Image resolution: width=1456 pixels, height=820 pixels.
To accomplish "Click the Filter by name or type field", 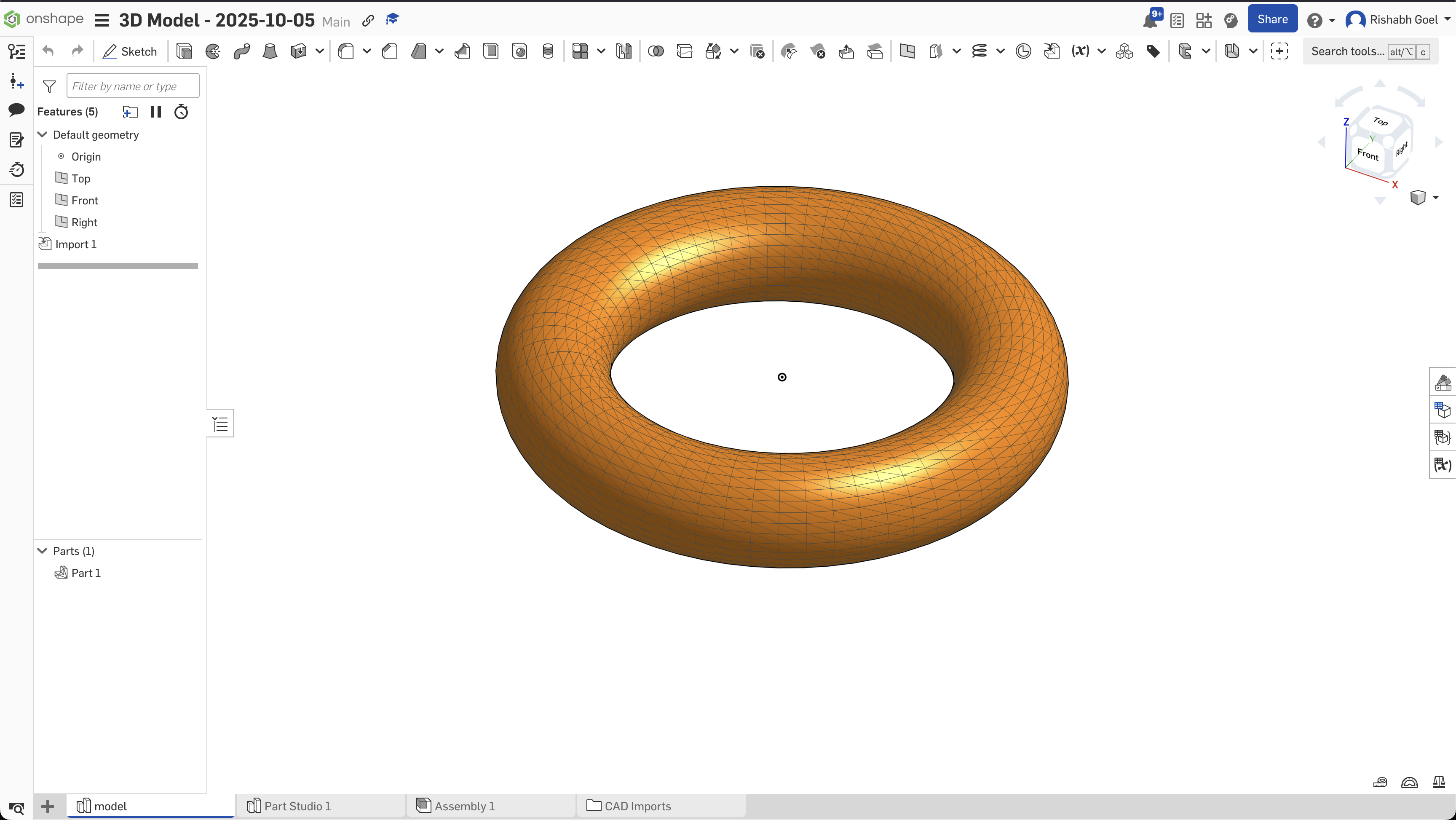I will coord(133,86).
